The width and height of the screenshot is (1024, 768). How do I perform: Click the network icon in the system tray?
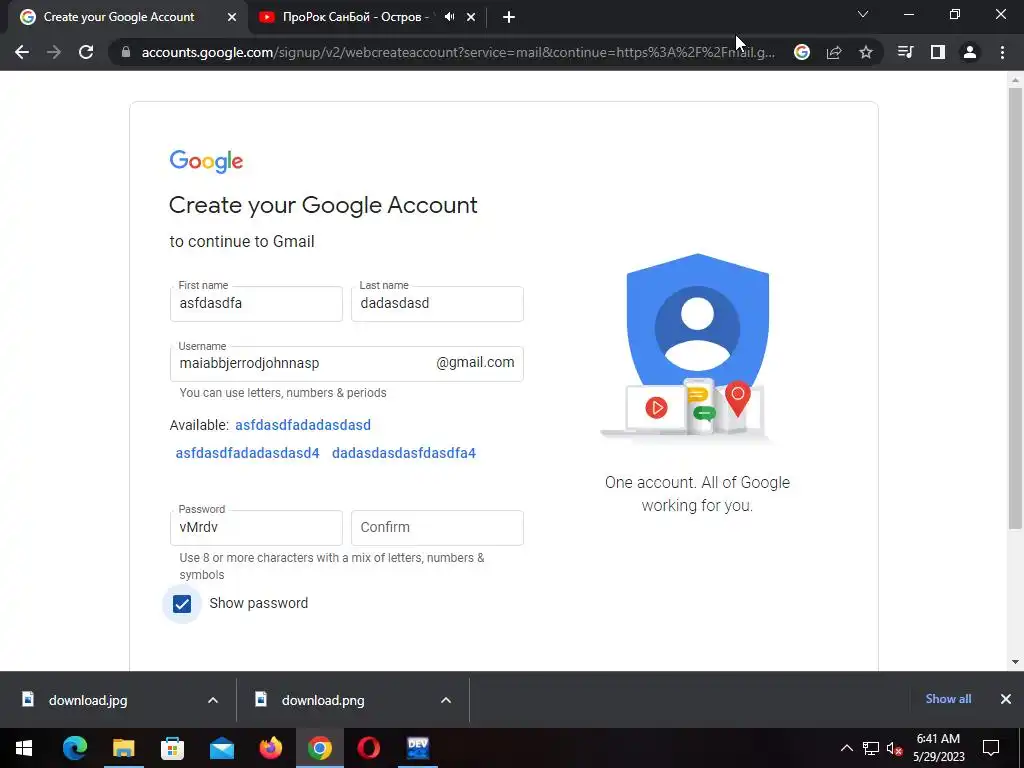pos(871,748)
